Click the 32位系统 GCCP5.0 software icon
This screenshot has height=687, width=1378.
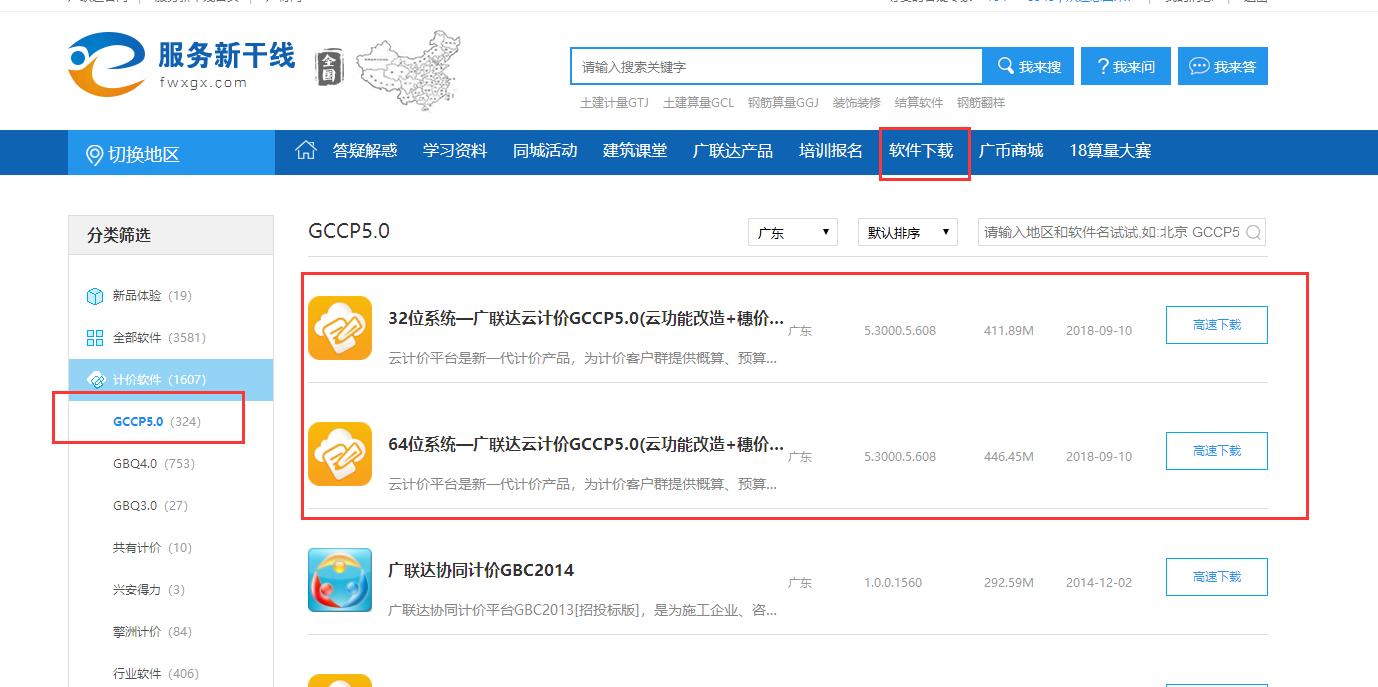(x=340, y=328)
